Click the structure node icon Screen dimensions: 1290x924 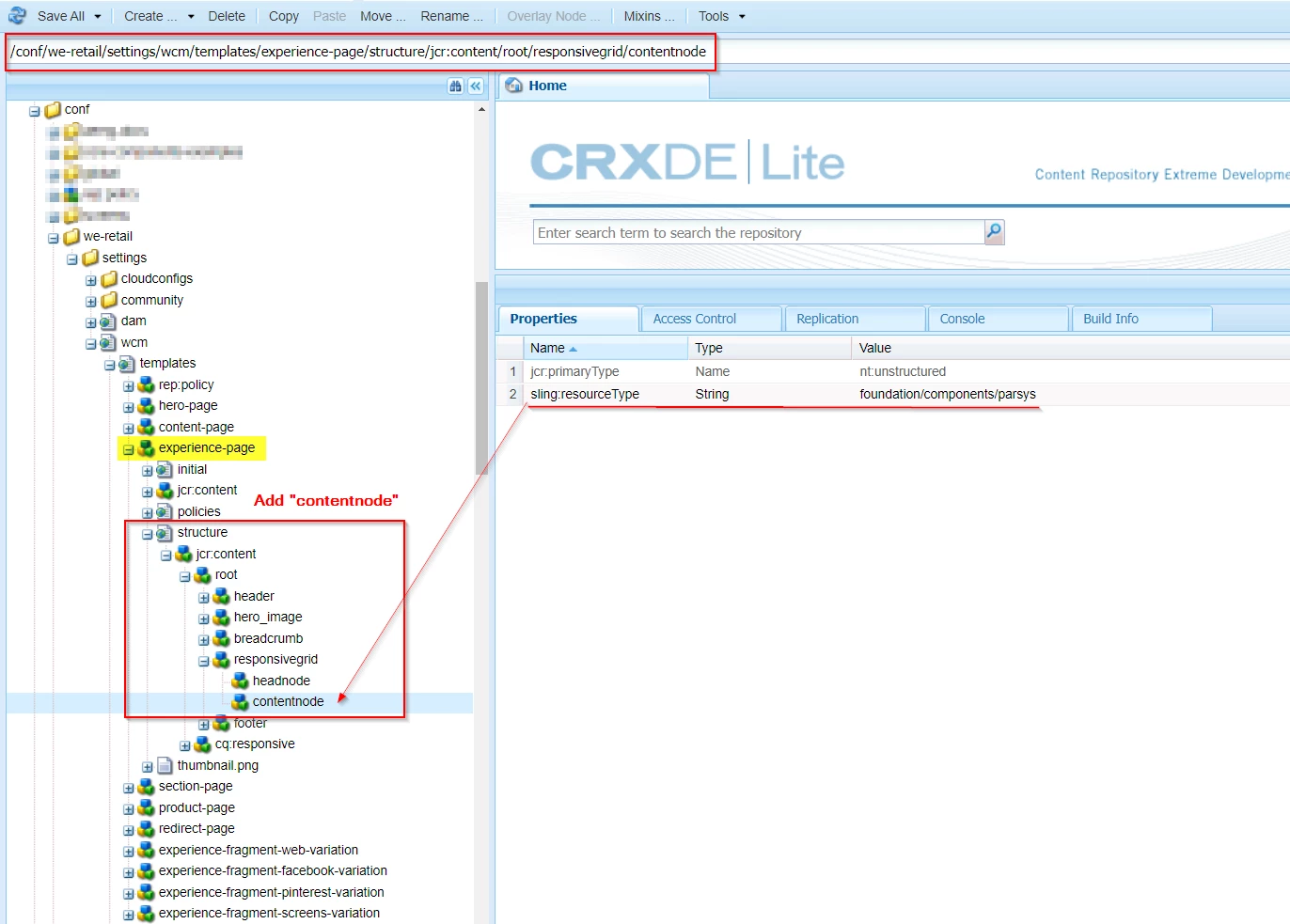pyautogui.click(x=165, y=533)
